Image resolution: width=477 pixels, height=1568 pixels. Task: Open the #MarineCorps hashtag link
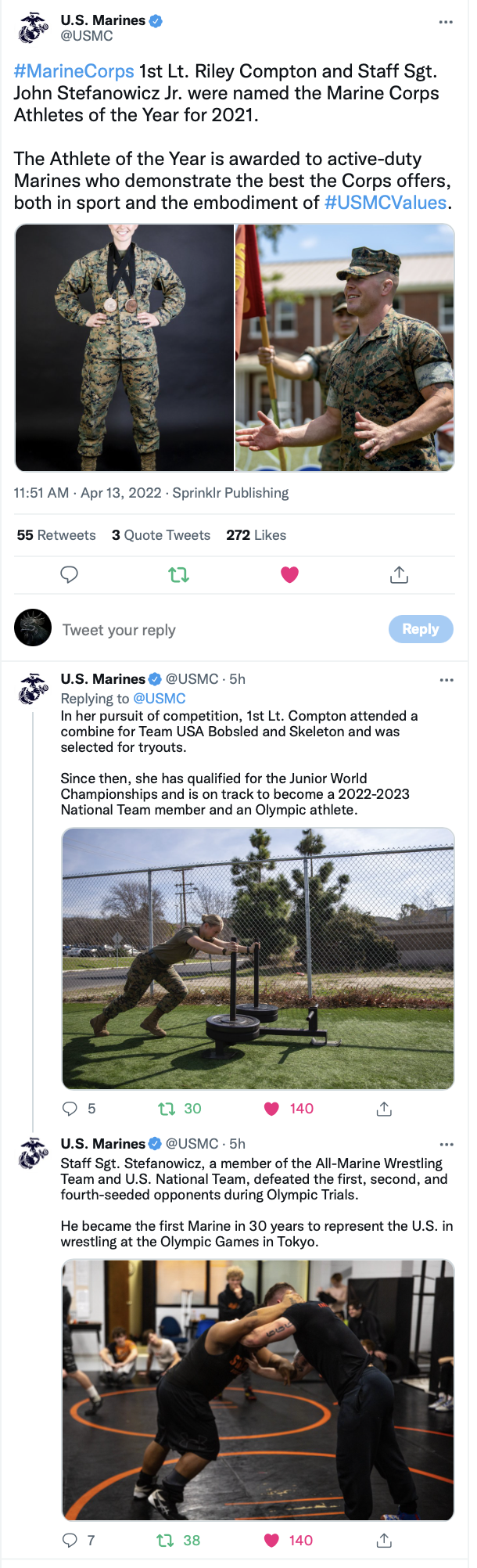coord(74,71)
